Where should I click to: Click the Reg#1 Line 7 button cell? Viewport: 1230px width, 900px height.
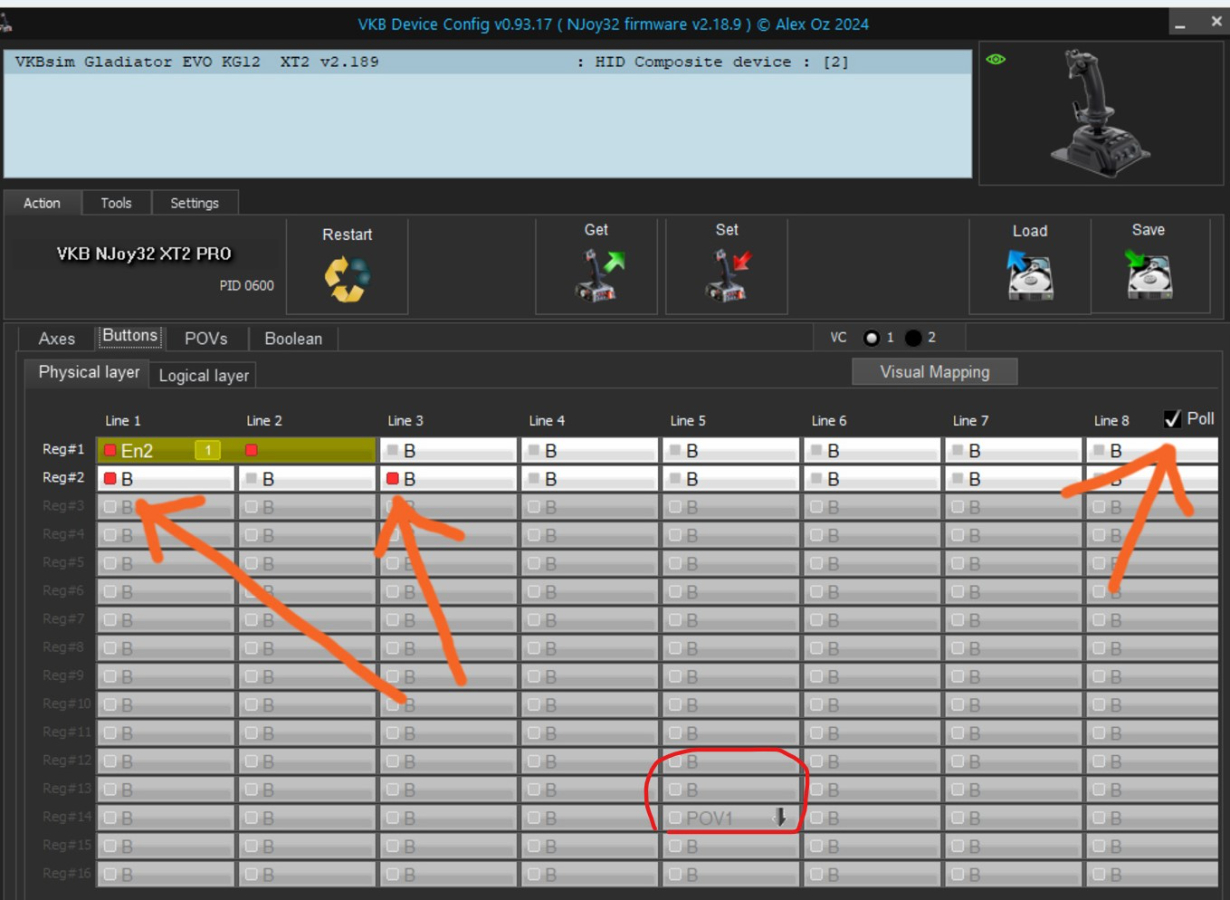coord(1013,451)
